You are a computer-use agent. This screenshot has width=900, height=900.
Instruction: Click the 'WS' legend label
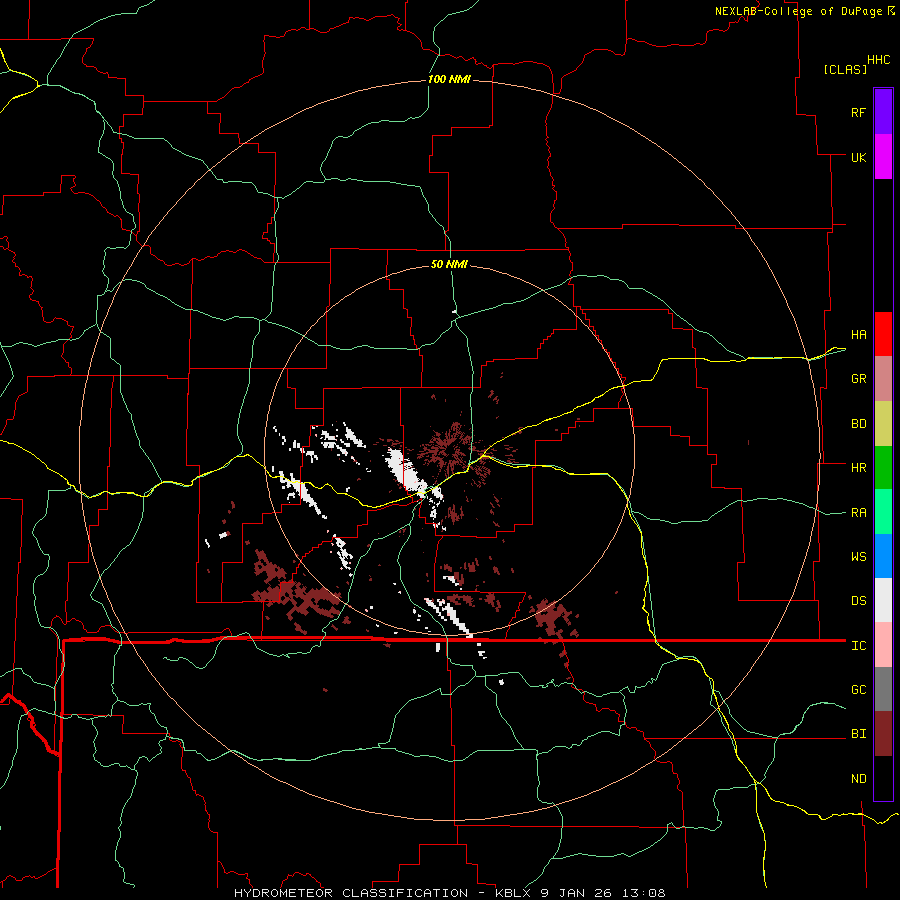[858, 557]
